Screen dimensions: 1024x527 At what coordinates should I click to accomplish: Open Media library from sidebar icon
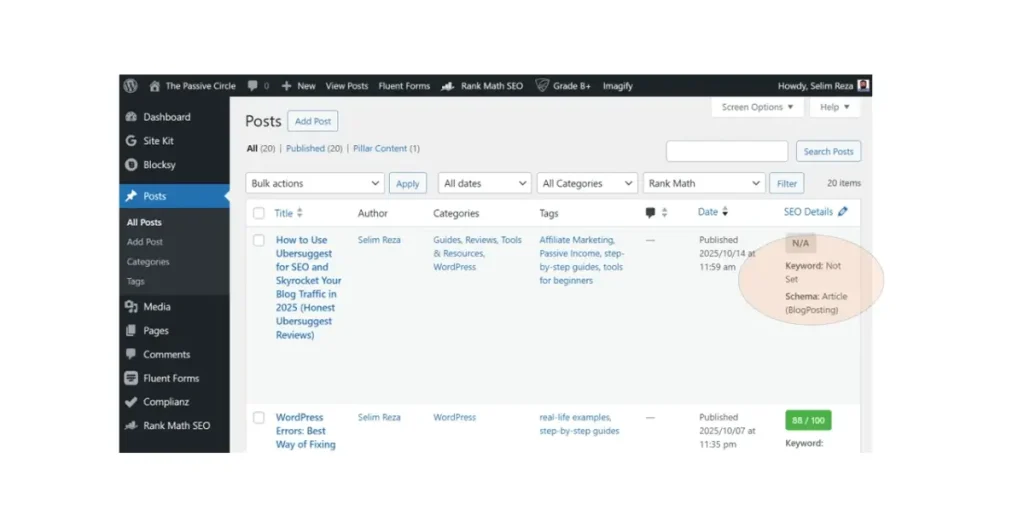tap(131, 307)
